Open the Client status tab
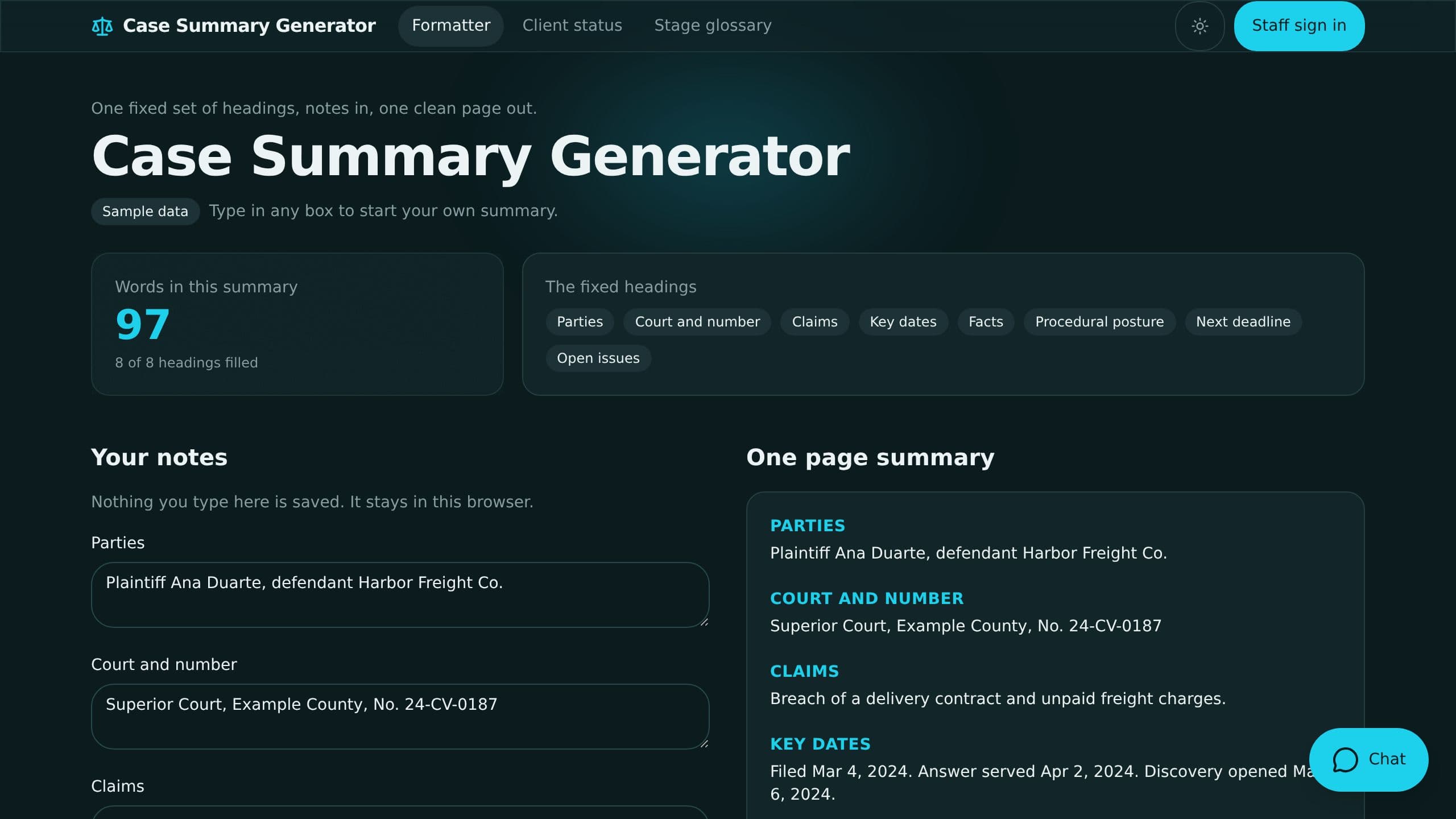 [x=572, y=26]
